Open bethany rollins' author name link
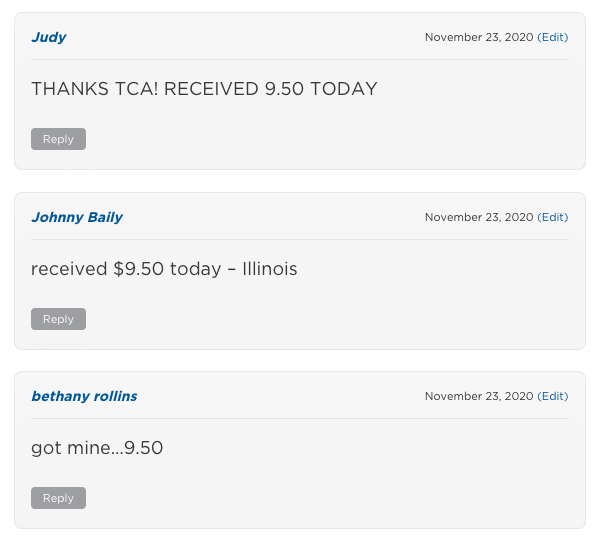602x546 pixels. 84,396
